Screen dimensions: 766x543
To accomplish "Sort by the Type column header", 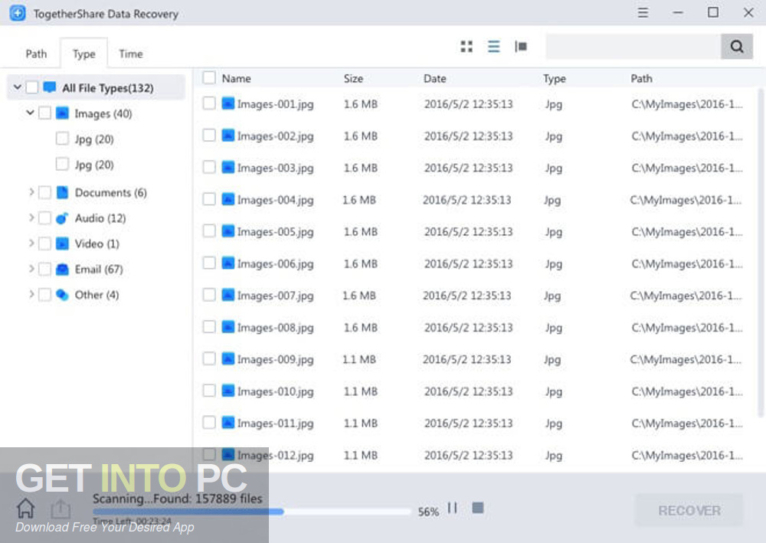I will [x=554, y=79].
